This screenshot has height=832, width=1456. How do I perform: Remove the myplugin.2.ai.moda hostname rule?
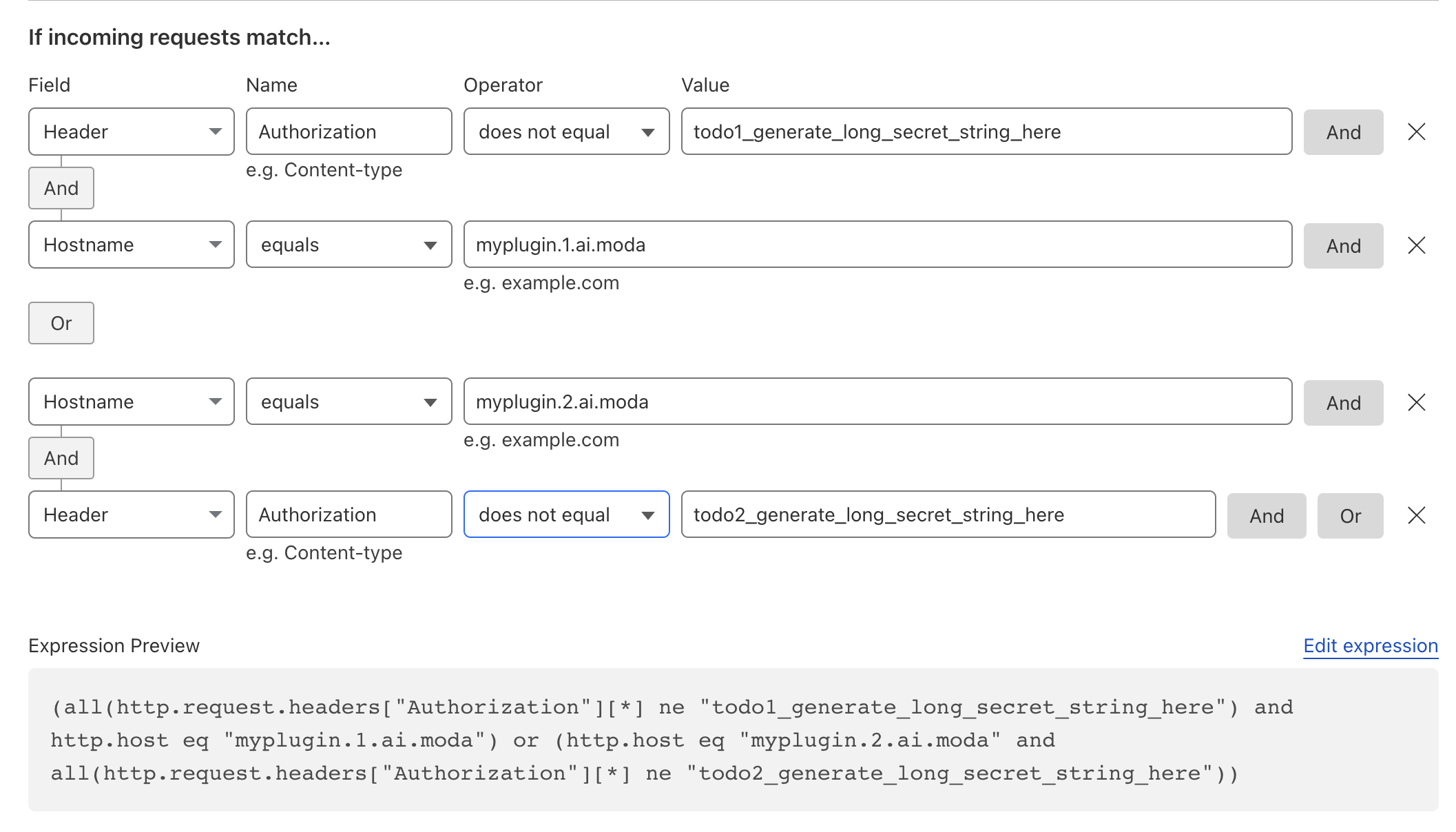click(1416, 402)
